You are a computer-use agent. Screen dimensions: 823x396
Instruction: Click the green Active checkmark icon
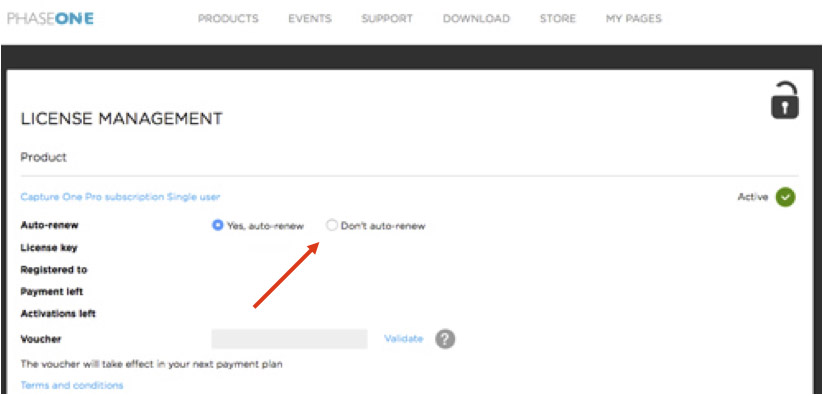786,197
